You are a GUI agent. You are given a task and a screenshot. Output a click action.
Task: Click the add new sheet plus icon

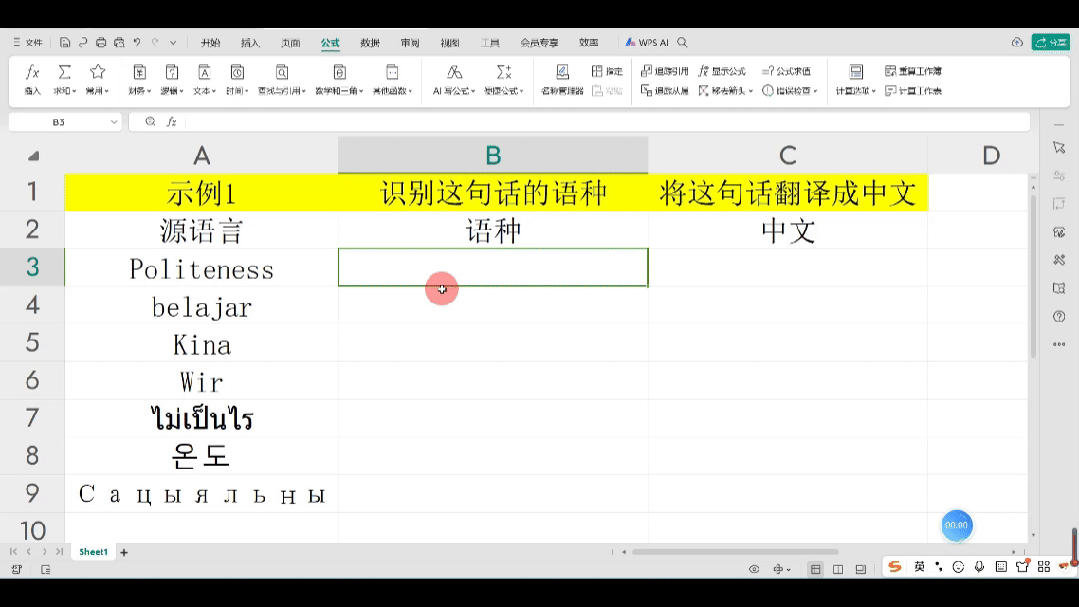(124, 552)
